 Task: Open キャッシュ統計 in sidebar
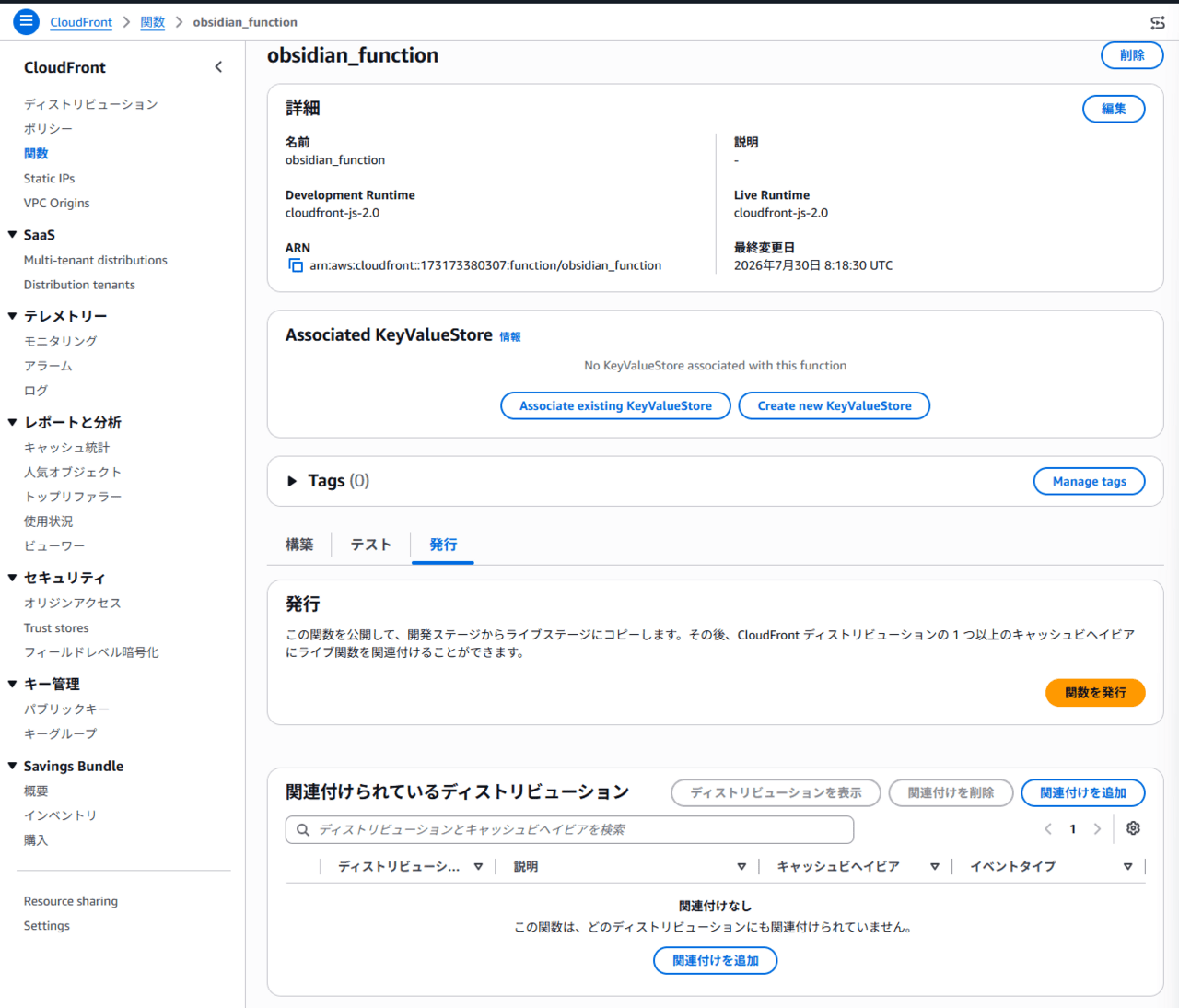[x=66, y=448]
